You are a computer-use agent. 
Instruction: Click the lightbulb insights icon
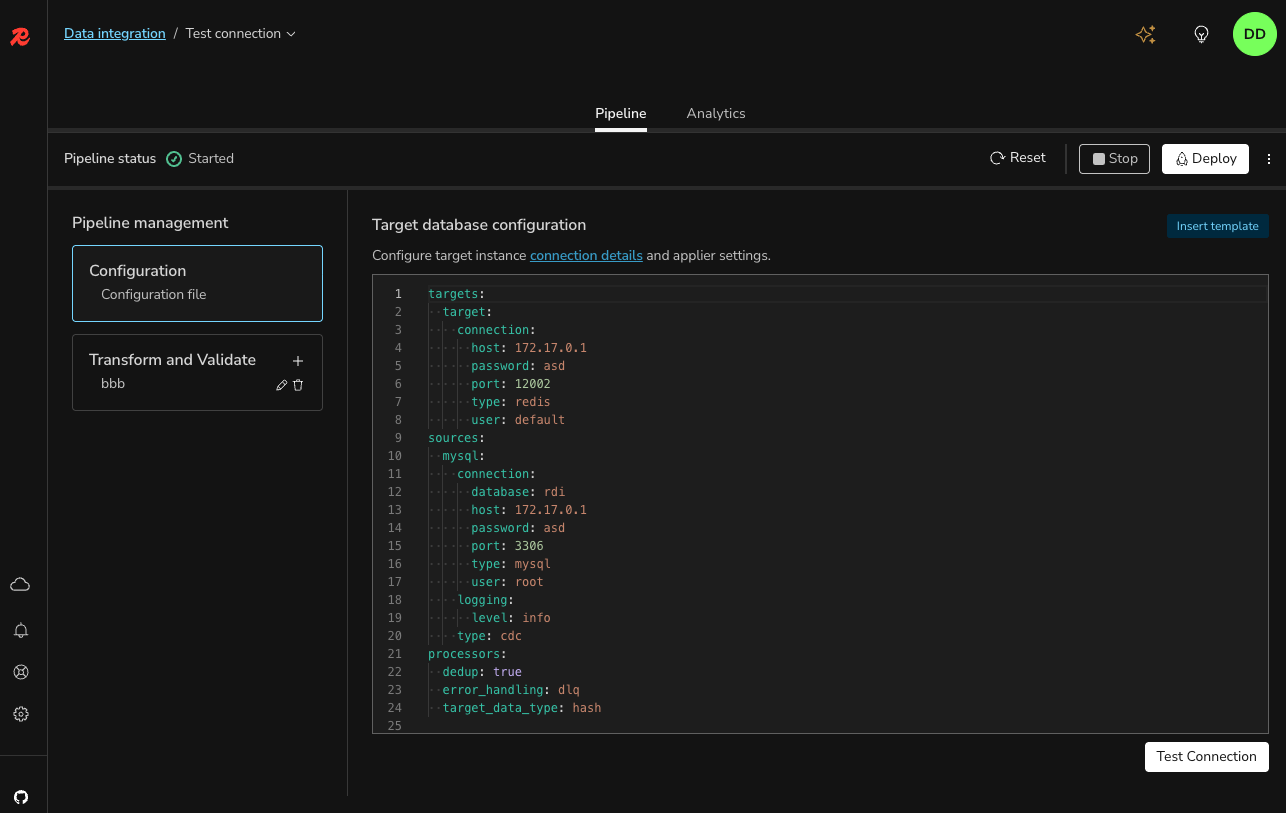point(1201,35)
